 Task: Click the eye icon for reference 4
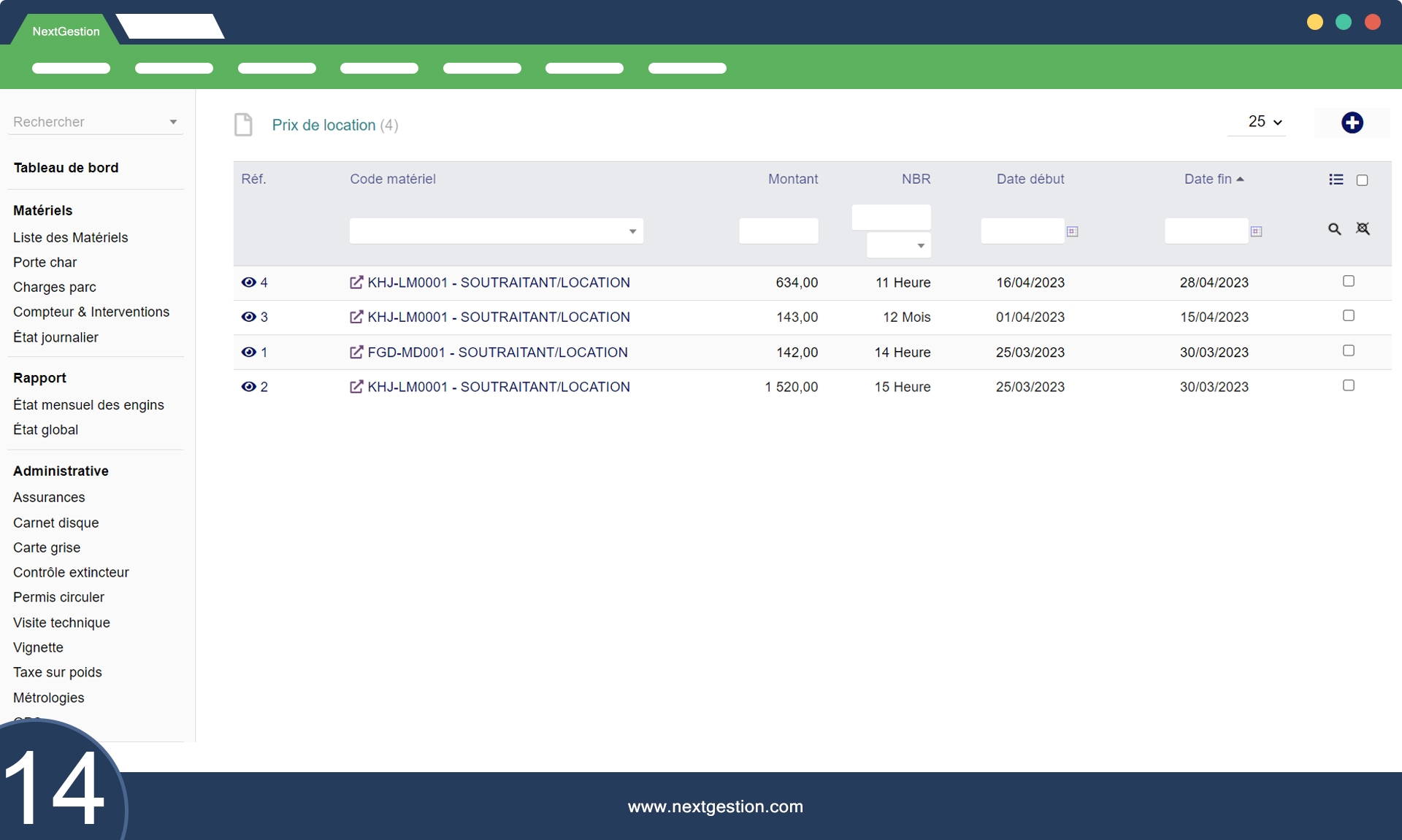(248, 282)
